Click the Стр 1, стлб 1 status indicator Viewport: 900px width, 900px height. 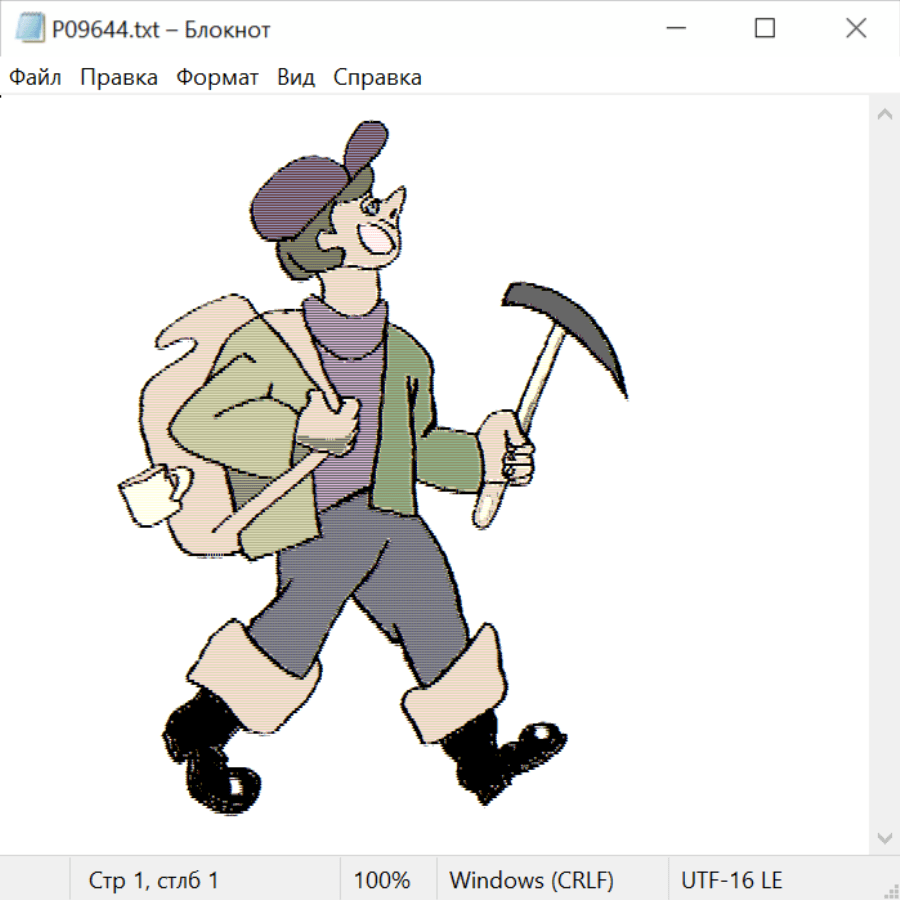[154, 880]
